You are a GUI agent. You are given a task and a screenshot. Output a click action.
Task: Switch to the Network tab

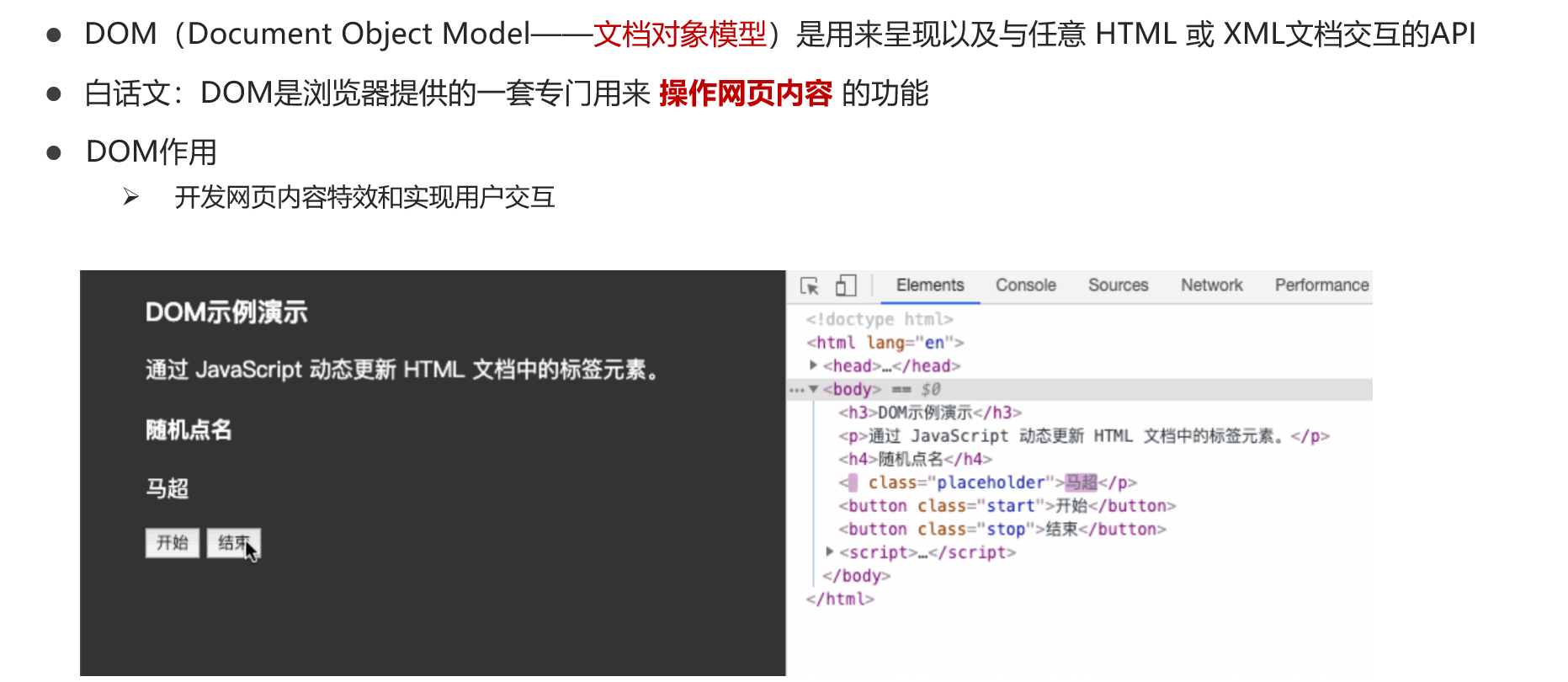[1211, 285]
